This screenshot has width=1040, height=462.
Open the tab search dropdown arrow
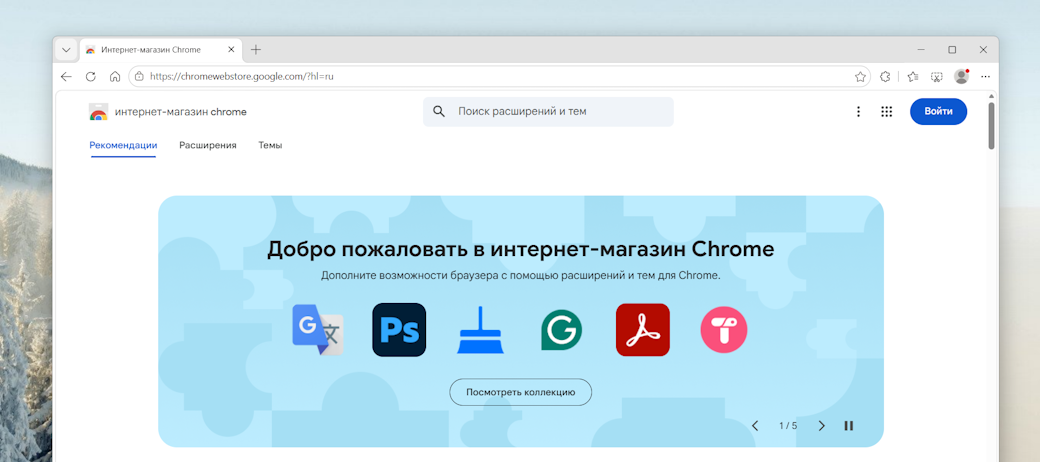[66, 50]
